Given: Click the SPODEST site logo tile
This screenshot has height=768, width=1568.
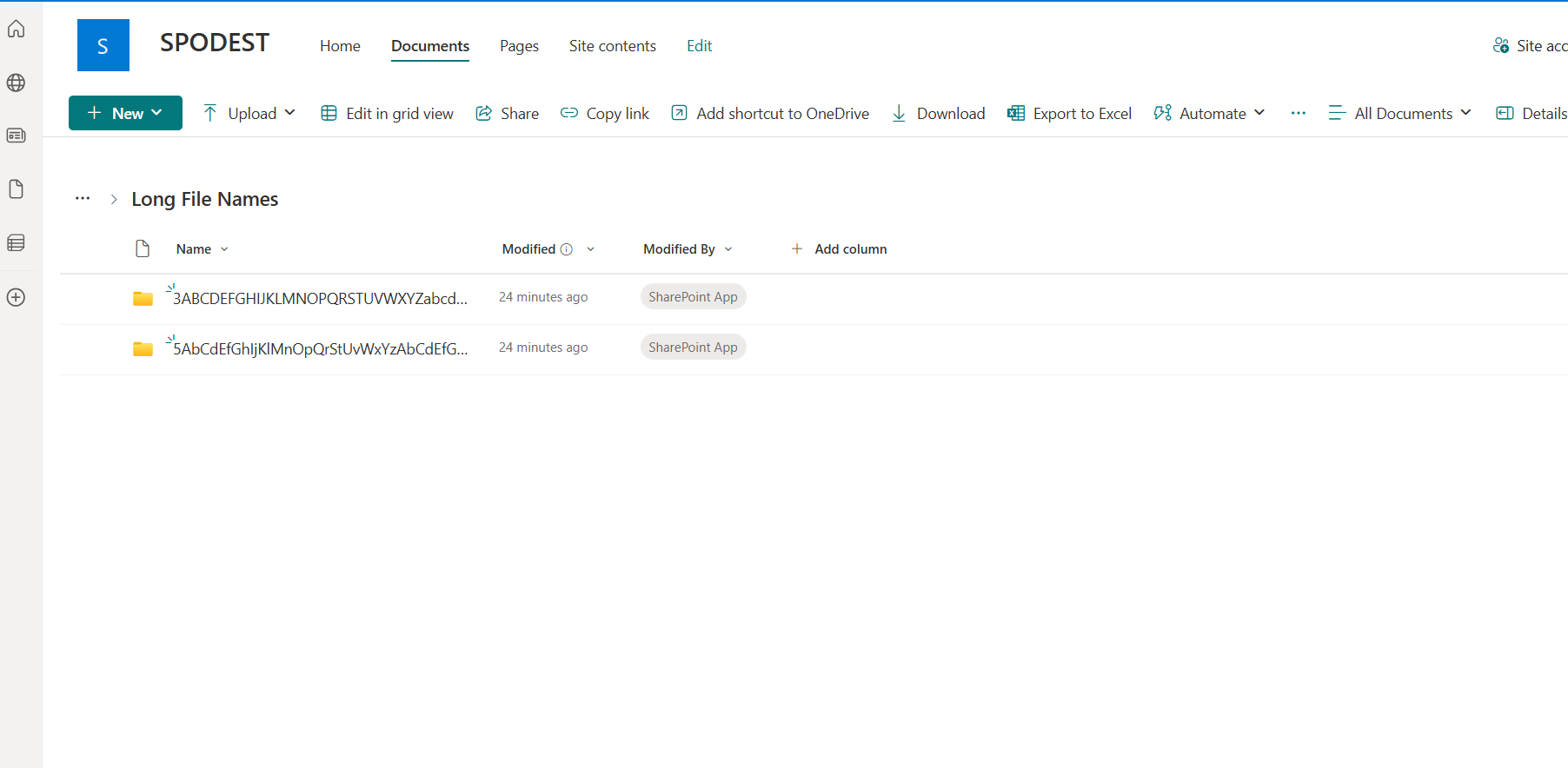Looking at the screenshot, I should (103, 45).
